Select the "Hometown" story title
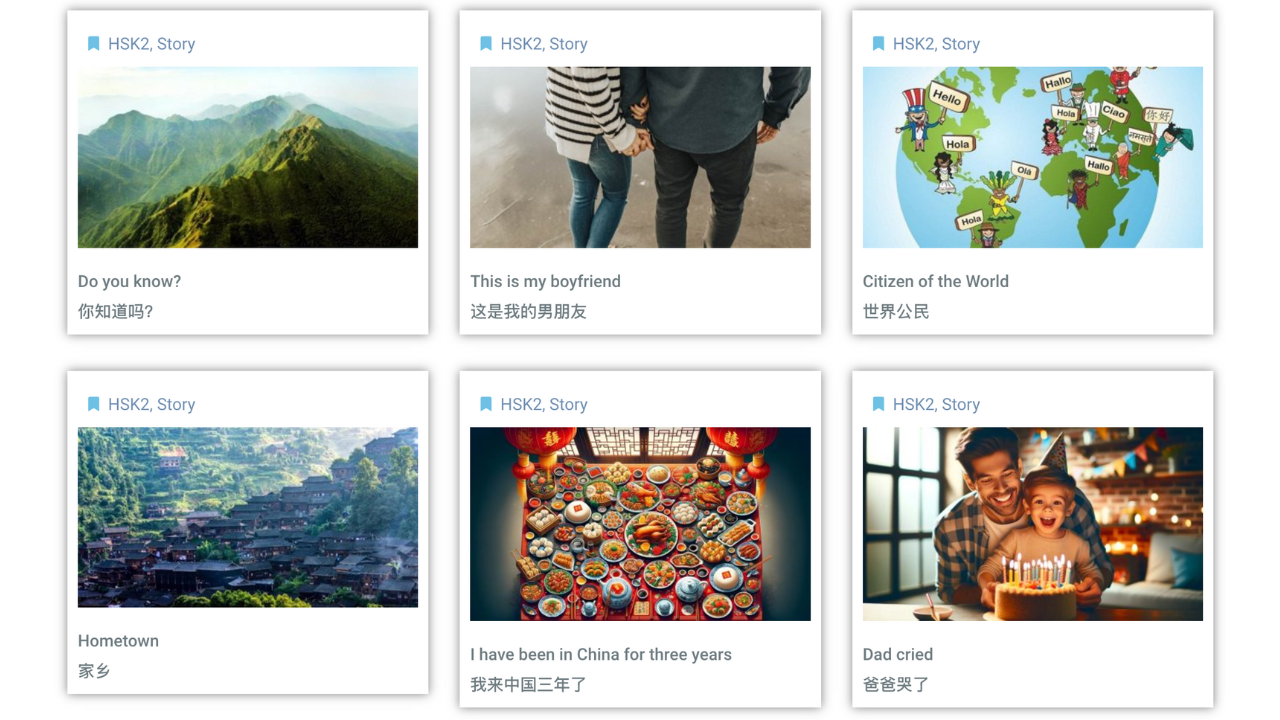Screen dimensions: 1280x720 (x=118, y=641)
